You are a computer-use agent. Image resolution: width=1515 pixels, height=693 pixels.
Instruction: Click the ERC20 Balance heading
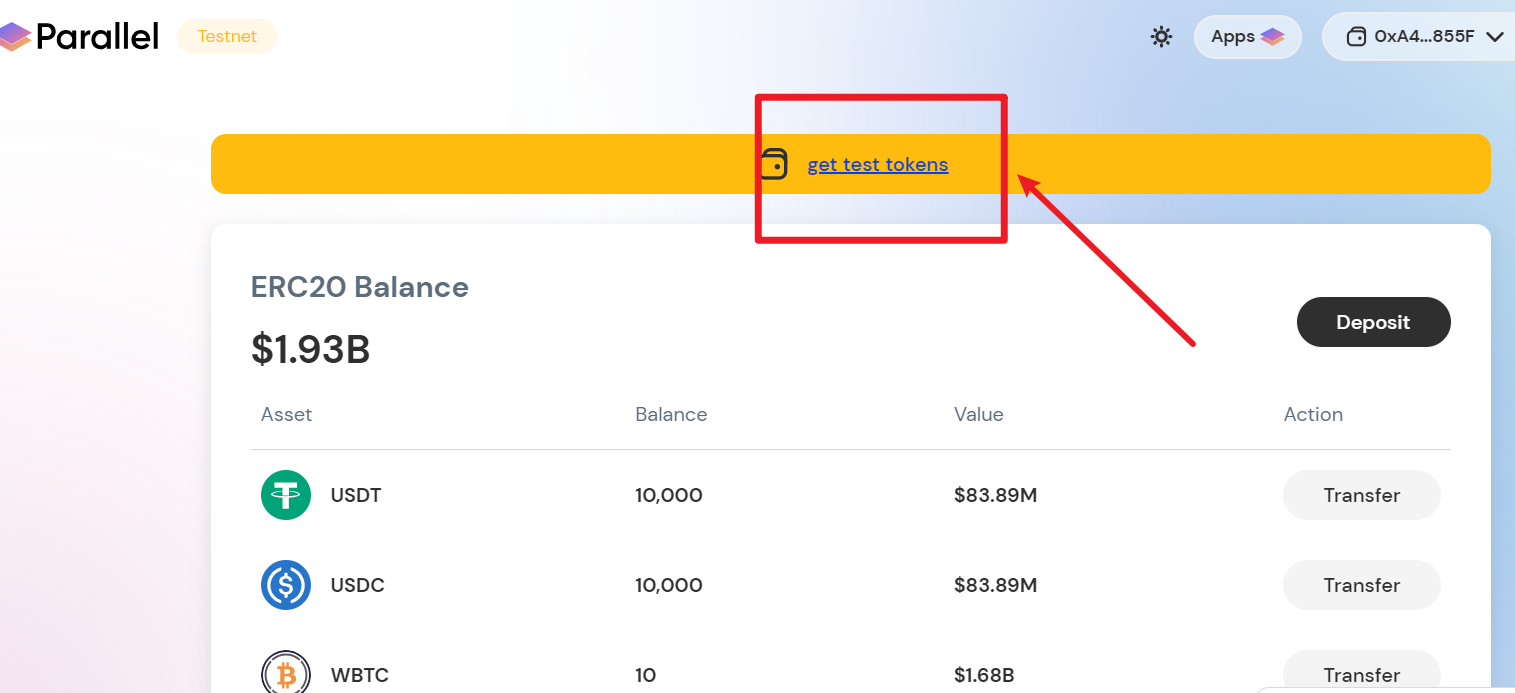pos(360,287)
